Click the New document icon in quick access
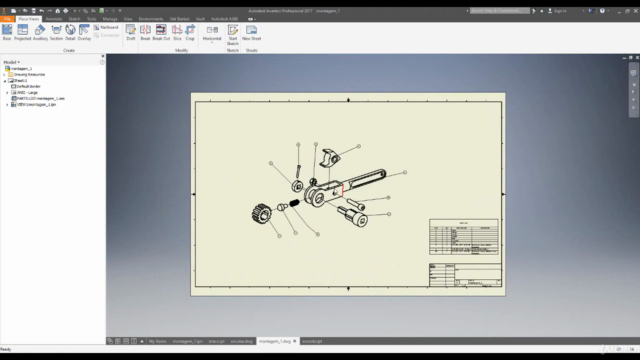The image size is (640, 360). pos(13,11)
